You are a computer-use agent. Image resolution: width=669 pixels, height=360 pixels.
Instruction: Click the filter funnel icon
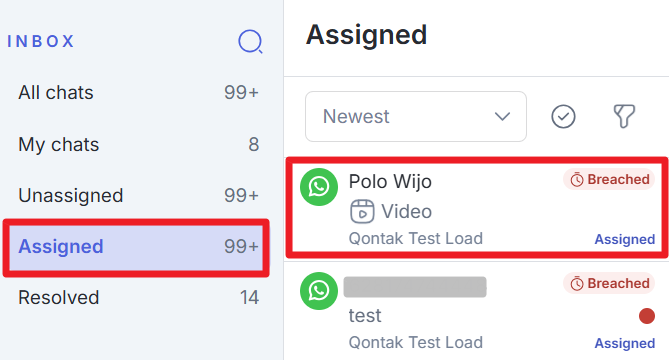(x=624, y=116)
